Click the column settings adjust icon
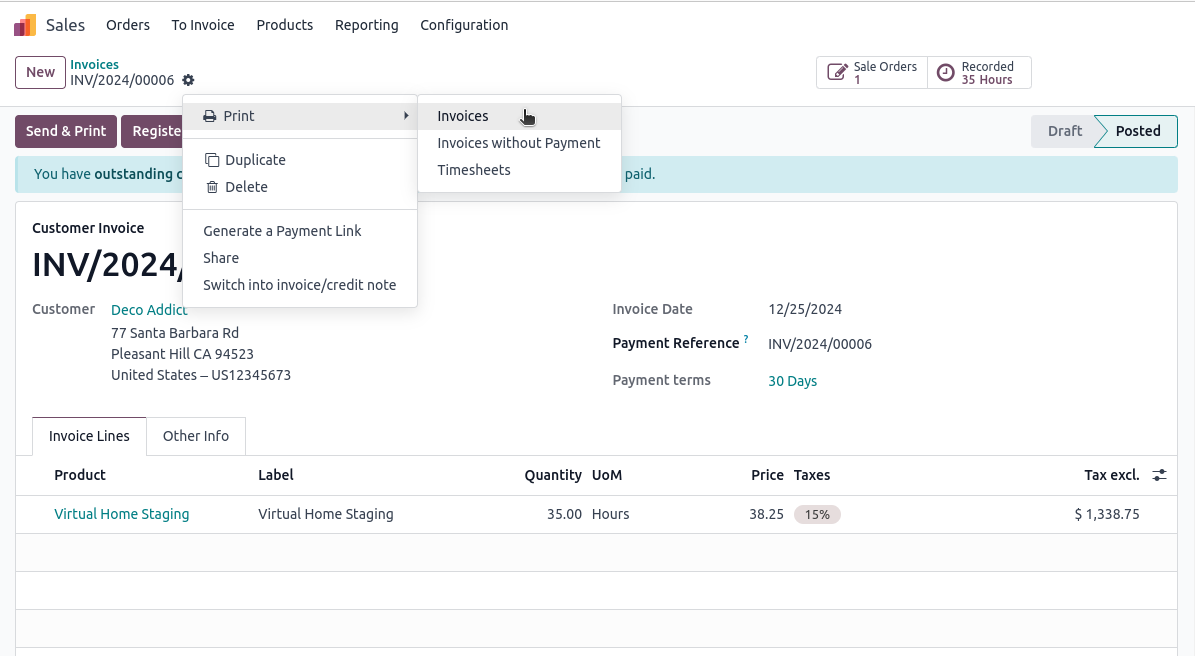 click(1159, 475)
